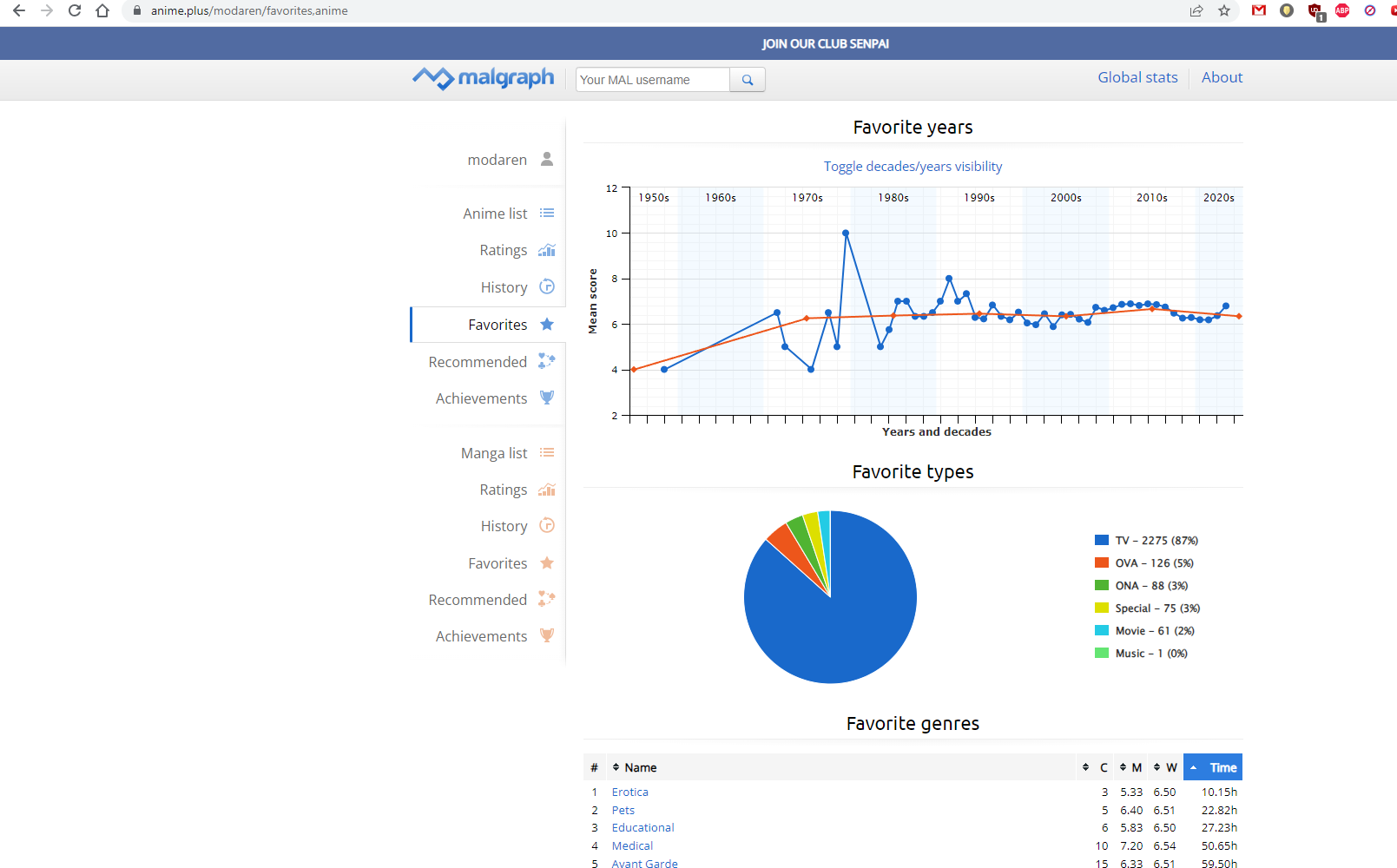Focus the MAL username input field
The width and height of the screenshot is (1397, 868).
tap(653, 80)
